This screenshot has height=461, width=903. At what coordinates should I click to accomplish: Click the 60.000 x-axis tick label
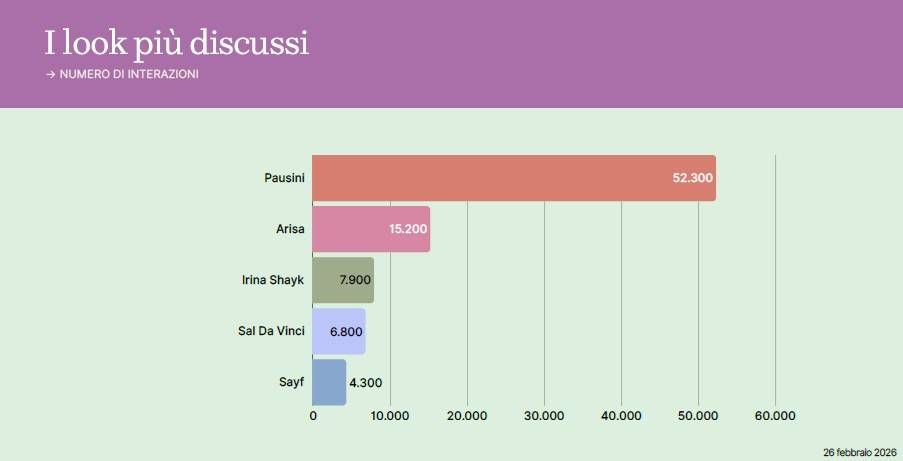coord(775,416)
